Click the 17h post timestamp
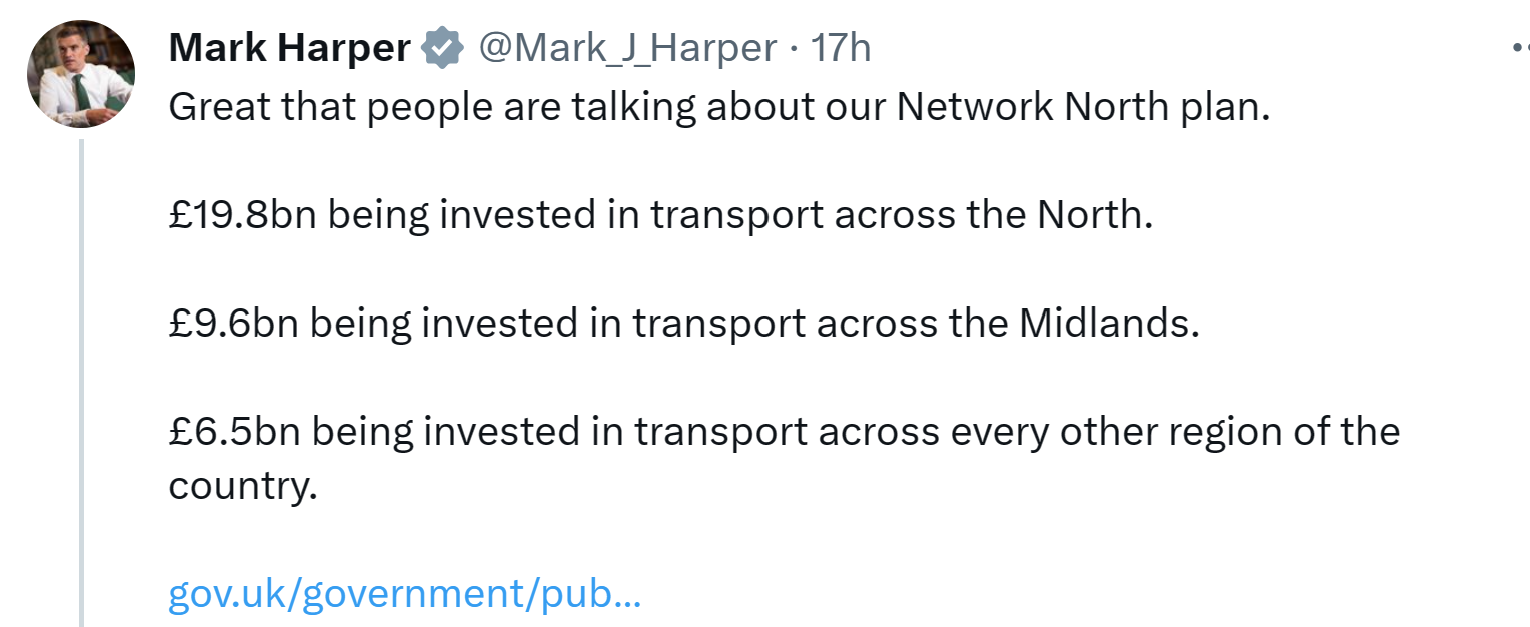 coord(840,48)
